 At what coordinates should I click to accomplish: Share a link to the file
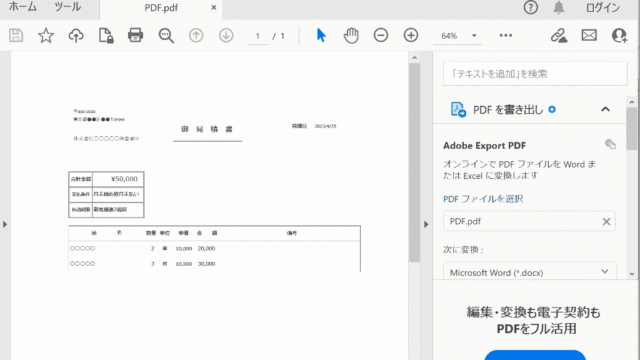pos(559,36)
